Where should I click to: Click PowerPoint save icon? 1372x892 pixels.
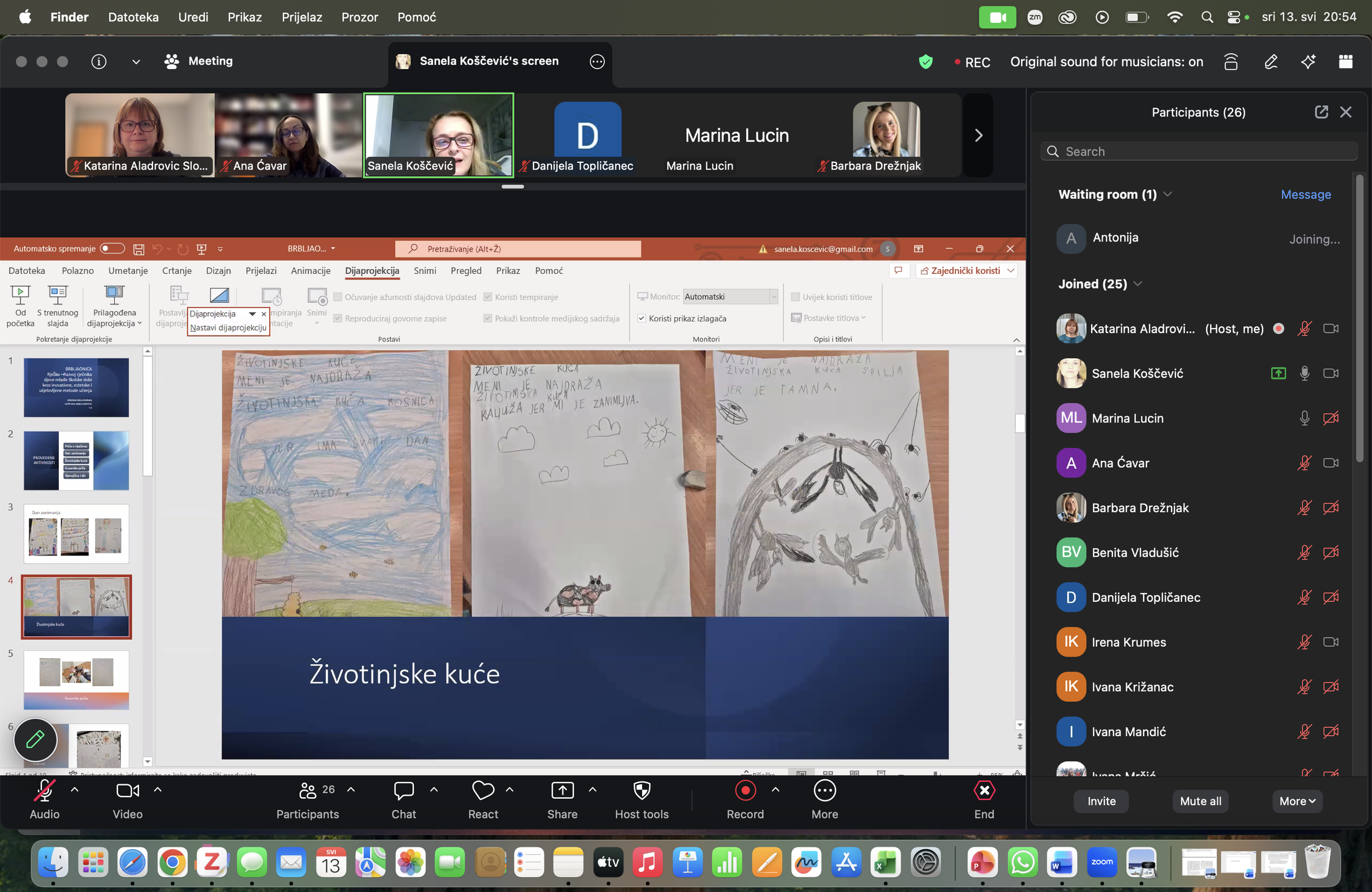pyautogui.click(x=139, y=249)
